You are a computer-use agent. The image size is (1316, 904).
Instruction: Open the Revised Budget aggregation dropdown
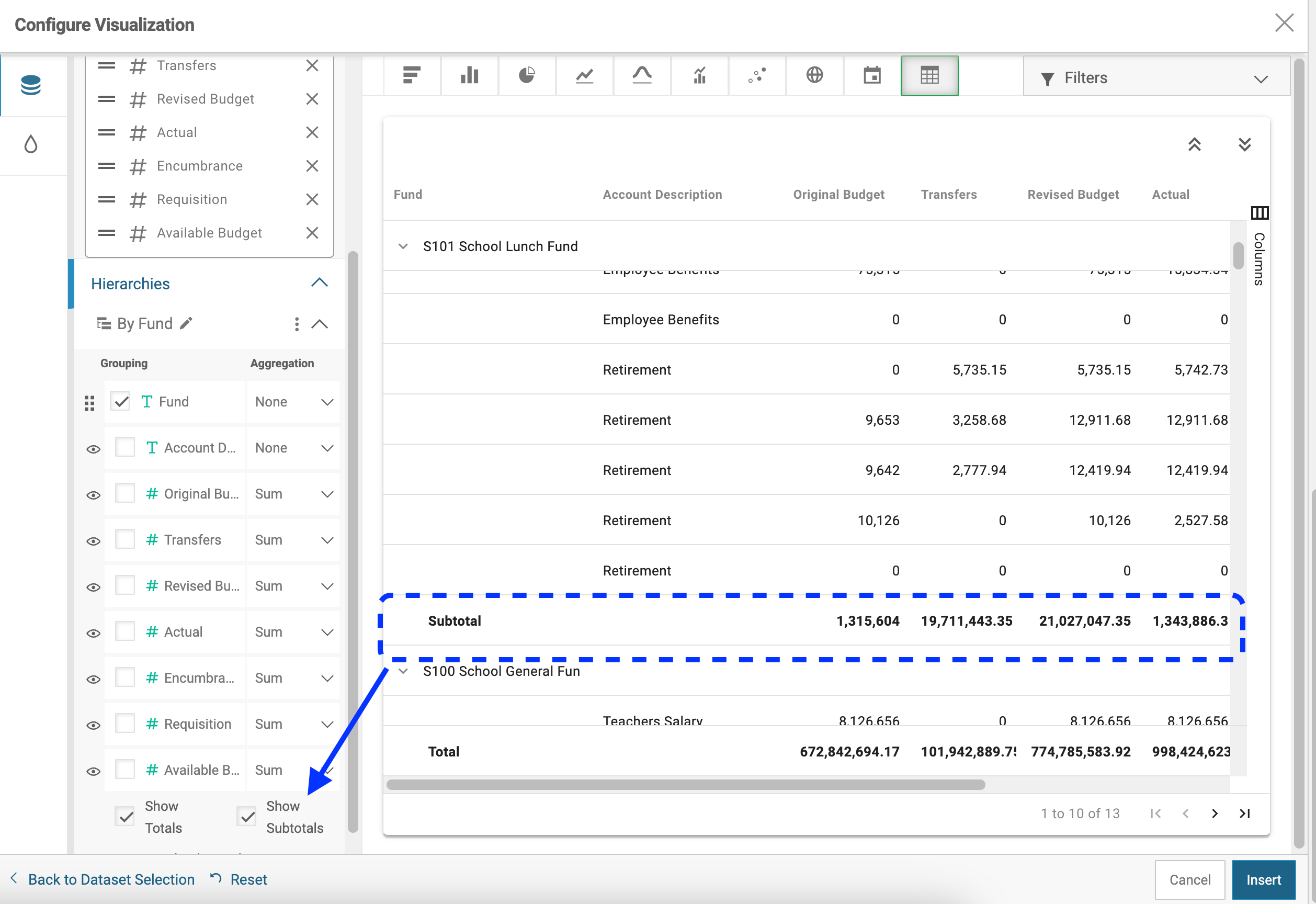293,586
